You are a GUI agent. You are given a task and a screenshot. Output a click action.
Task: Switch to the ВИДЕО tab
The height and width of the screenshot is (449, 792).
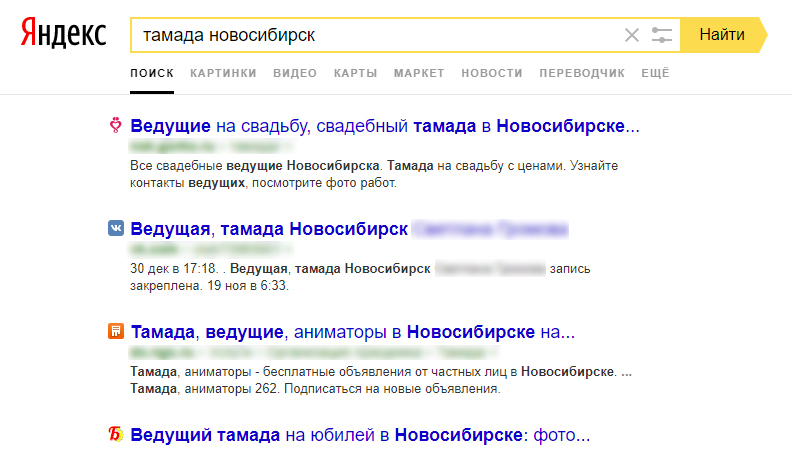295,73
